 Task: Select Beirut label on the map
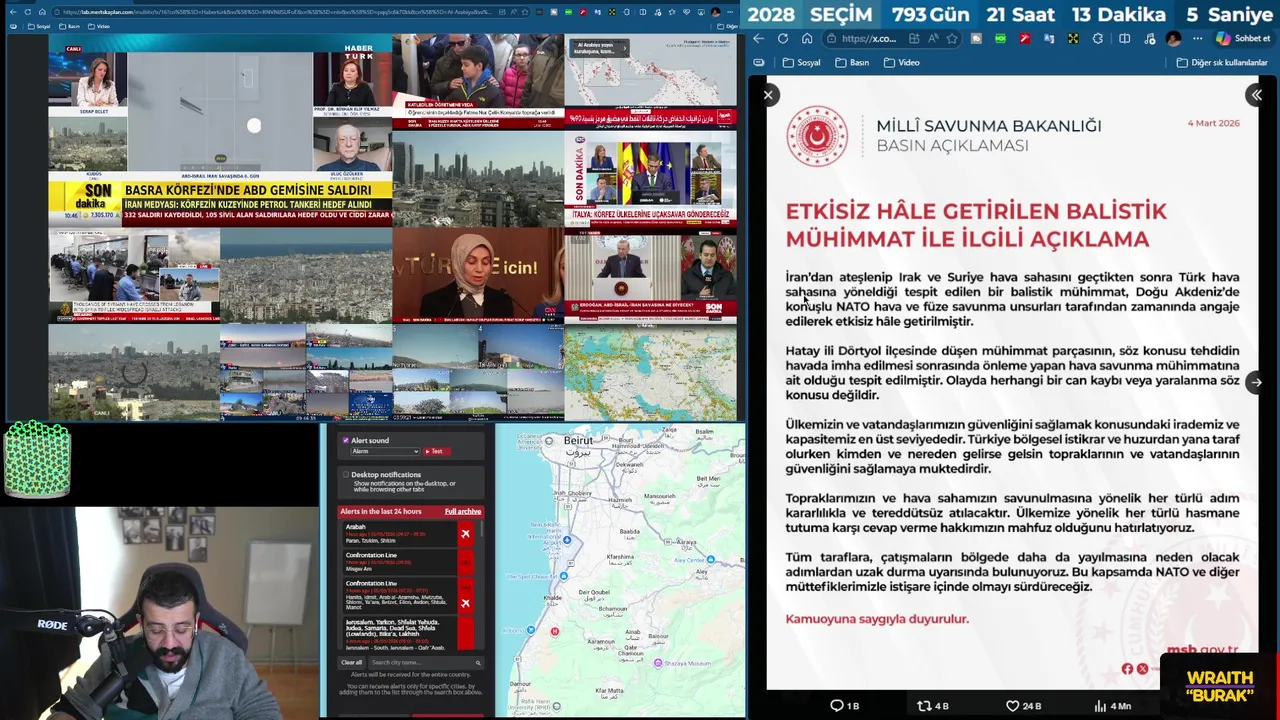[x=578, y=441]
